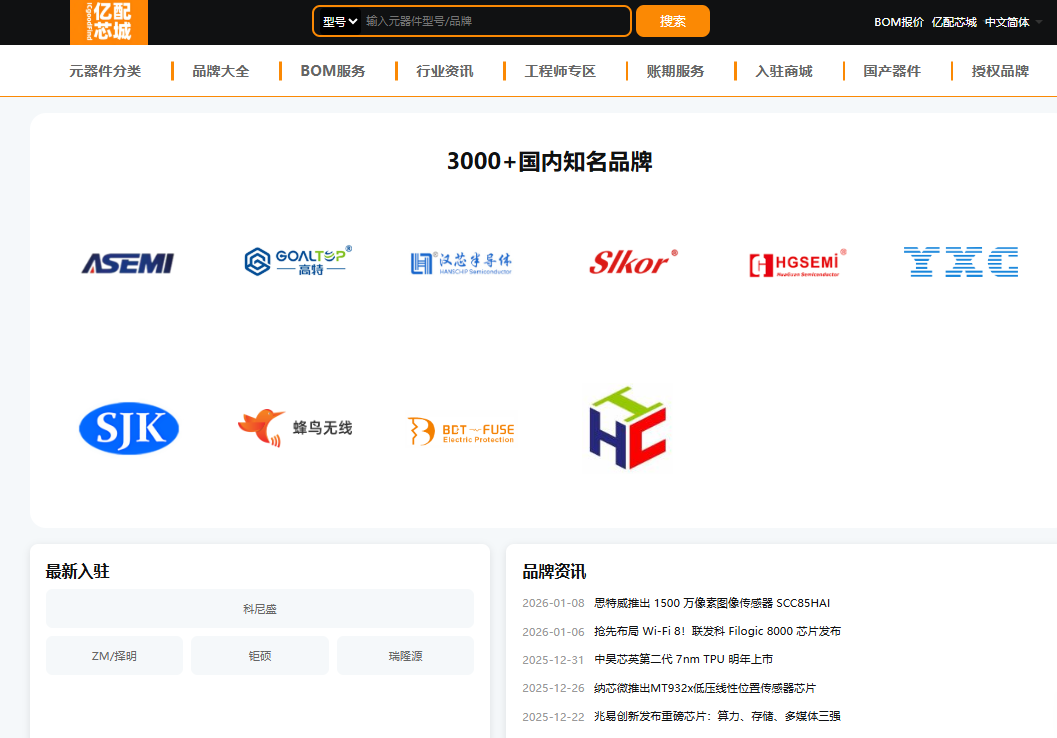Select the ZM/择明 merchant button
This screenshot has width=1057, height=738.
[114, 655]
